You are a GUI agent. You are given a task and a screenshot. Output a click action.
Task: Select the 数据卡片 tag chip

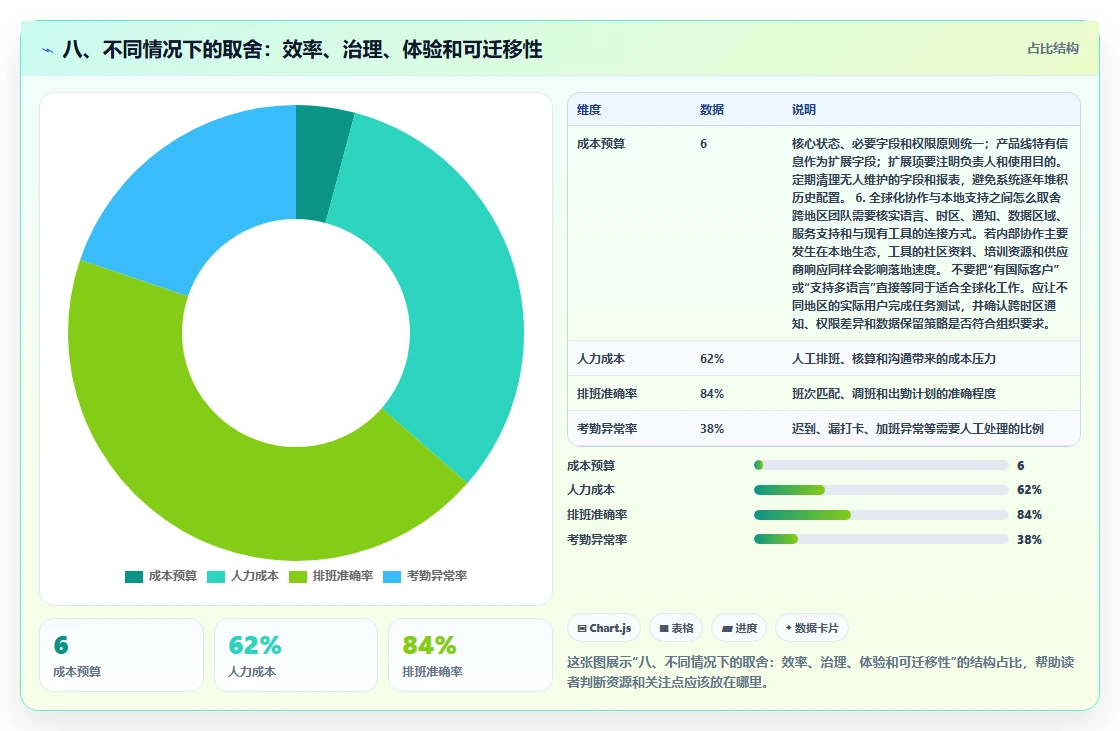click(811, 628)
